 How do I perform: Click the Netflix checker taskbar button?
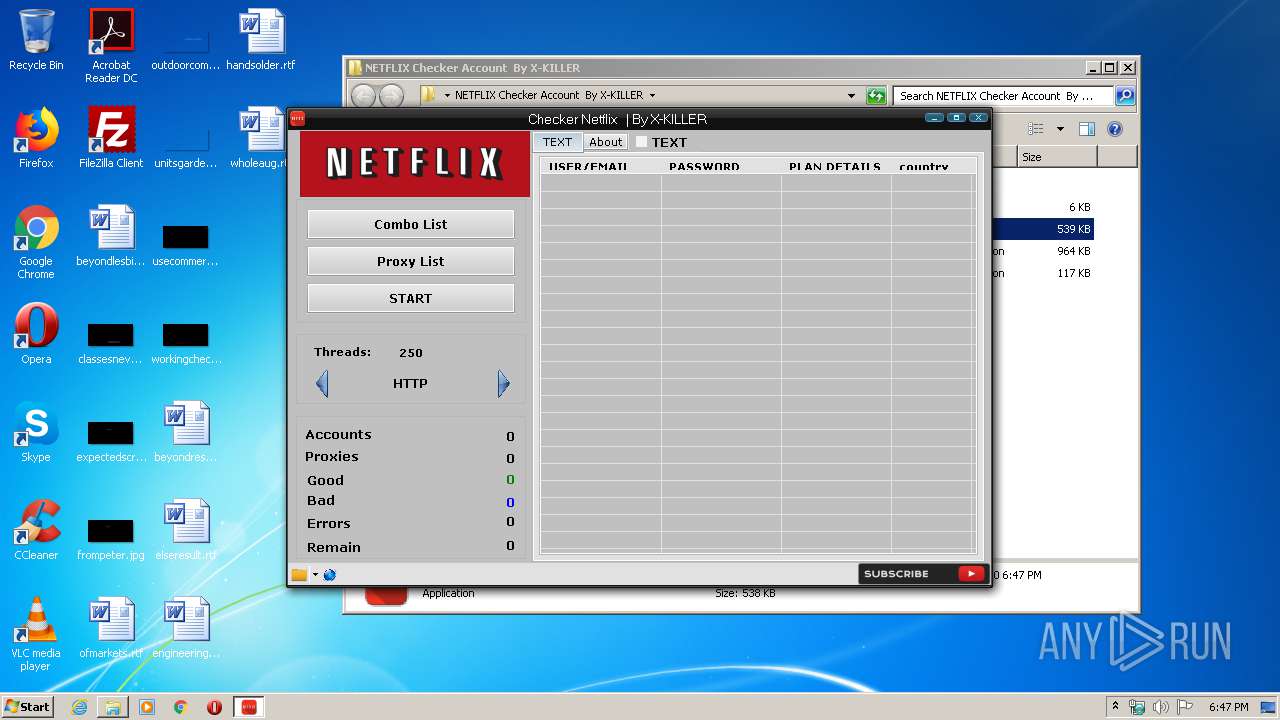(x=249, y=707)
